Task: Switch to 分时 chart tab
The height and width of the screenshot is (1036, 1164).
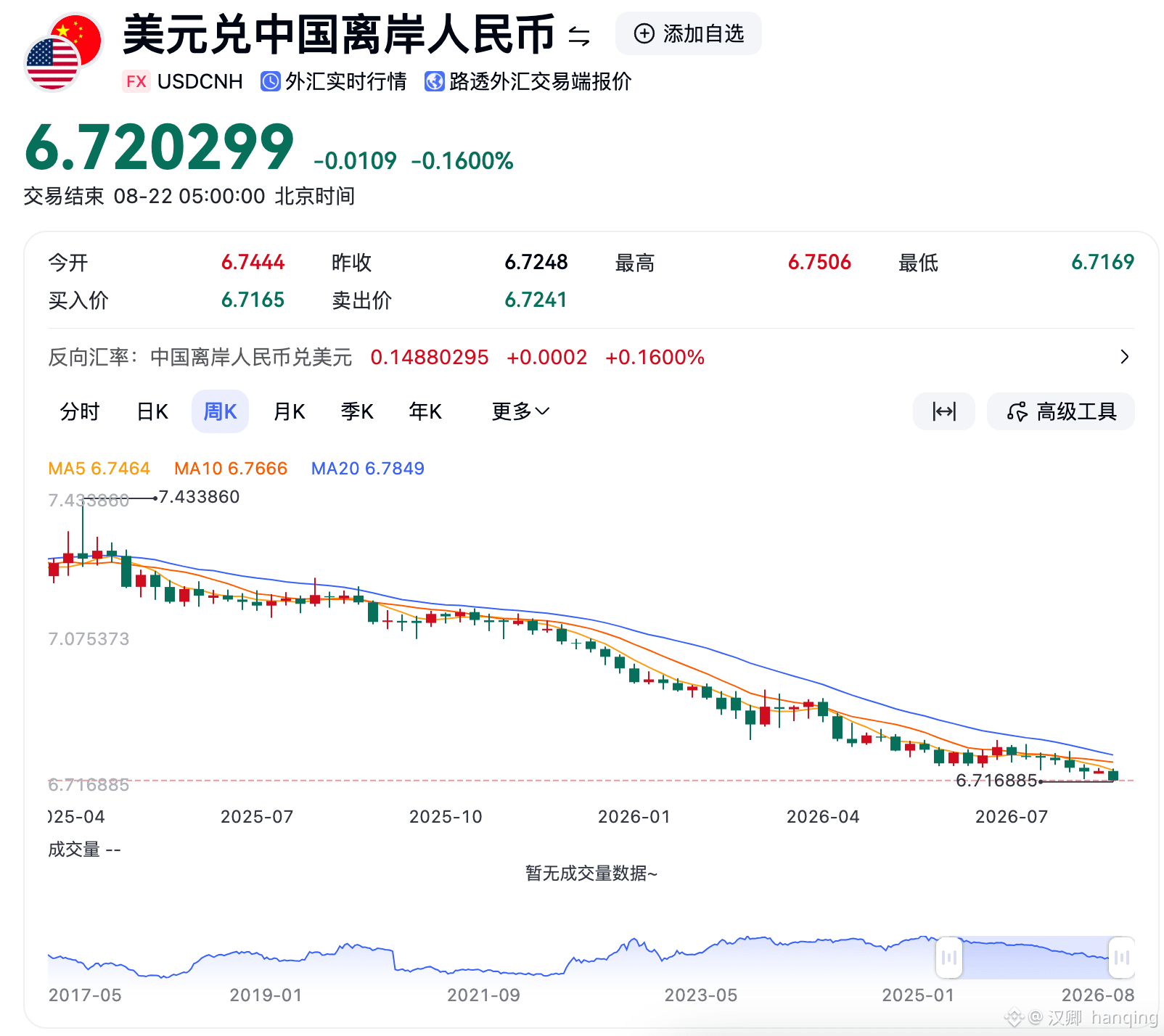Action: [x=80, y=411]
